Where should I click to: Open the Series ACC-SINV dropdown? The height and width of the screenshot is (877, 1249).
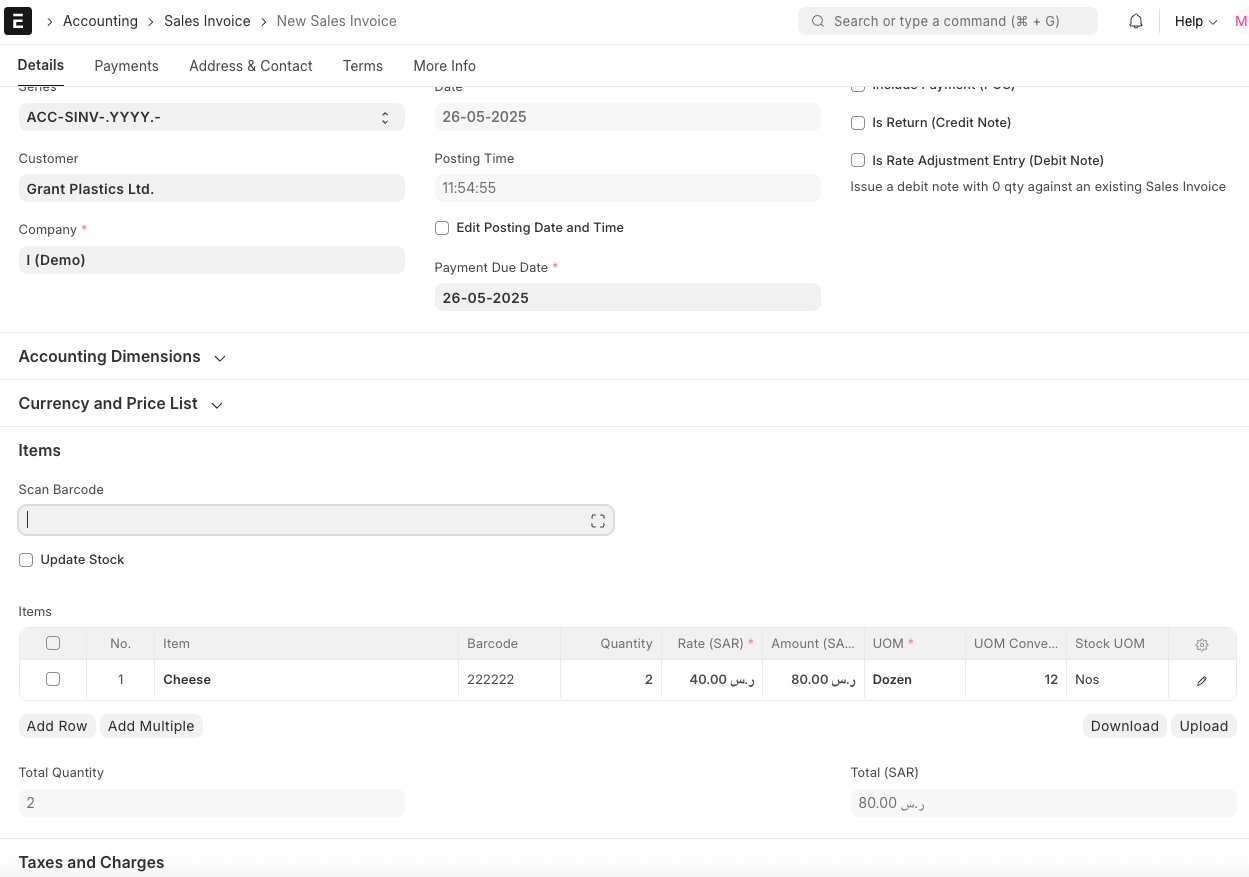pyautogui.click(x=212, y=117)
